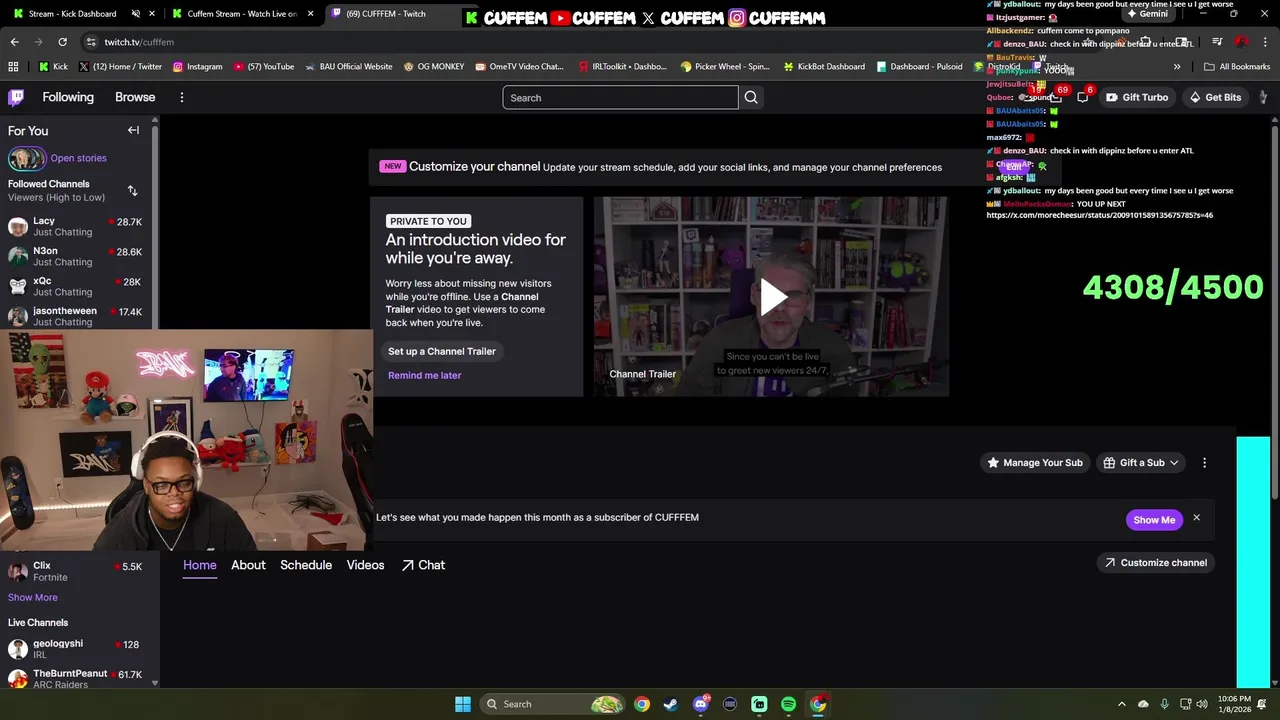Open Browse page
Image resolution: width=1280 pixels, height=720 pixels.
pos(135,97)
